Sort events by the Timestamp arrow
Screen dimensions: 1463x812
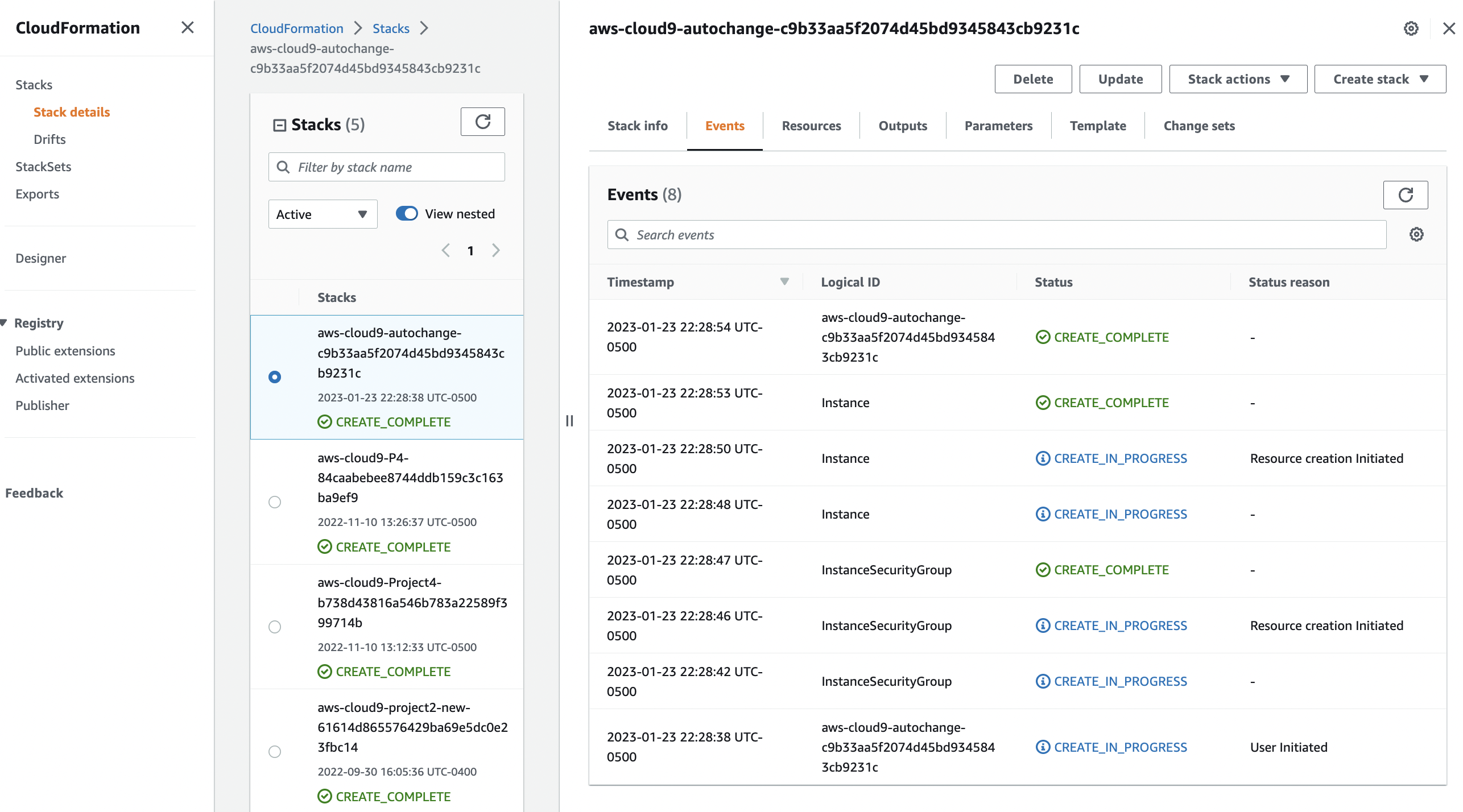click(x=785, y=281)
